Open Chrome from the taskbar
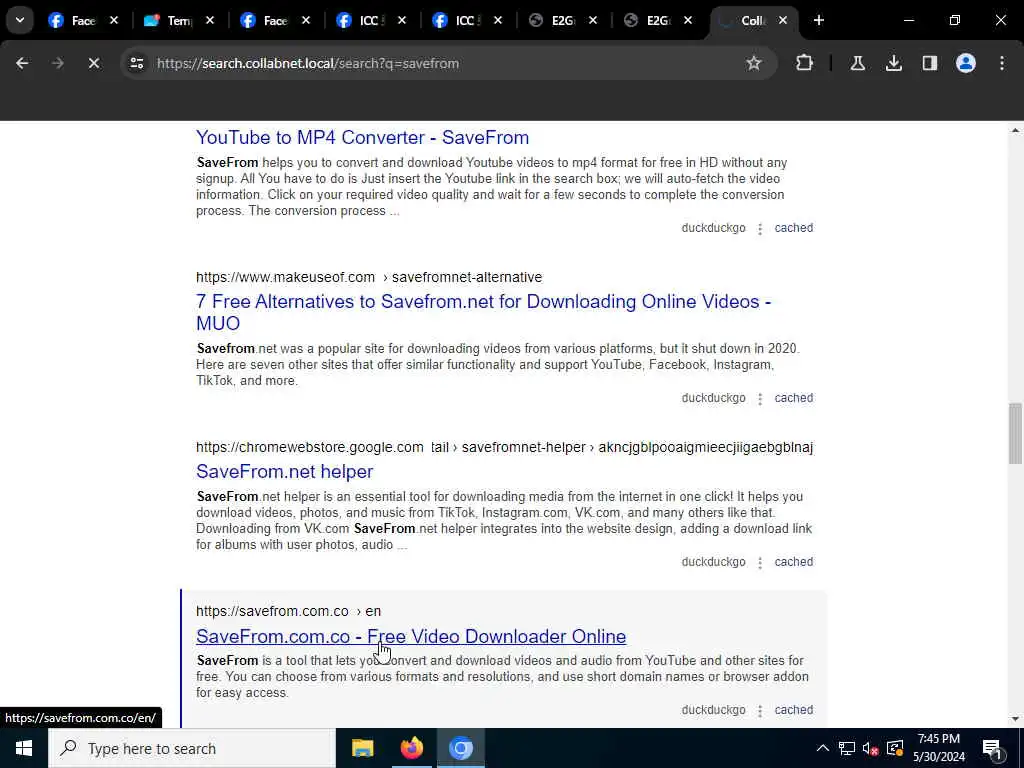Viewport: 1024px width, 768px height. 460,748
